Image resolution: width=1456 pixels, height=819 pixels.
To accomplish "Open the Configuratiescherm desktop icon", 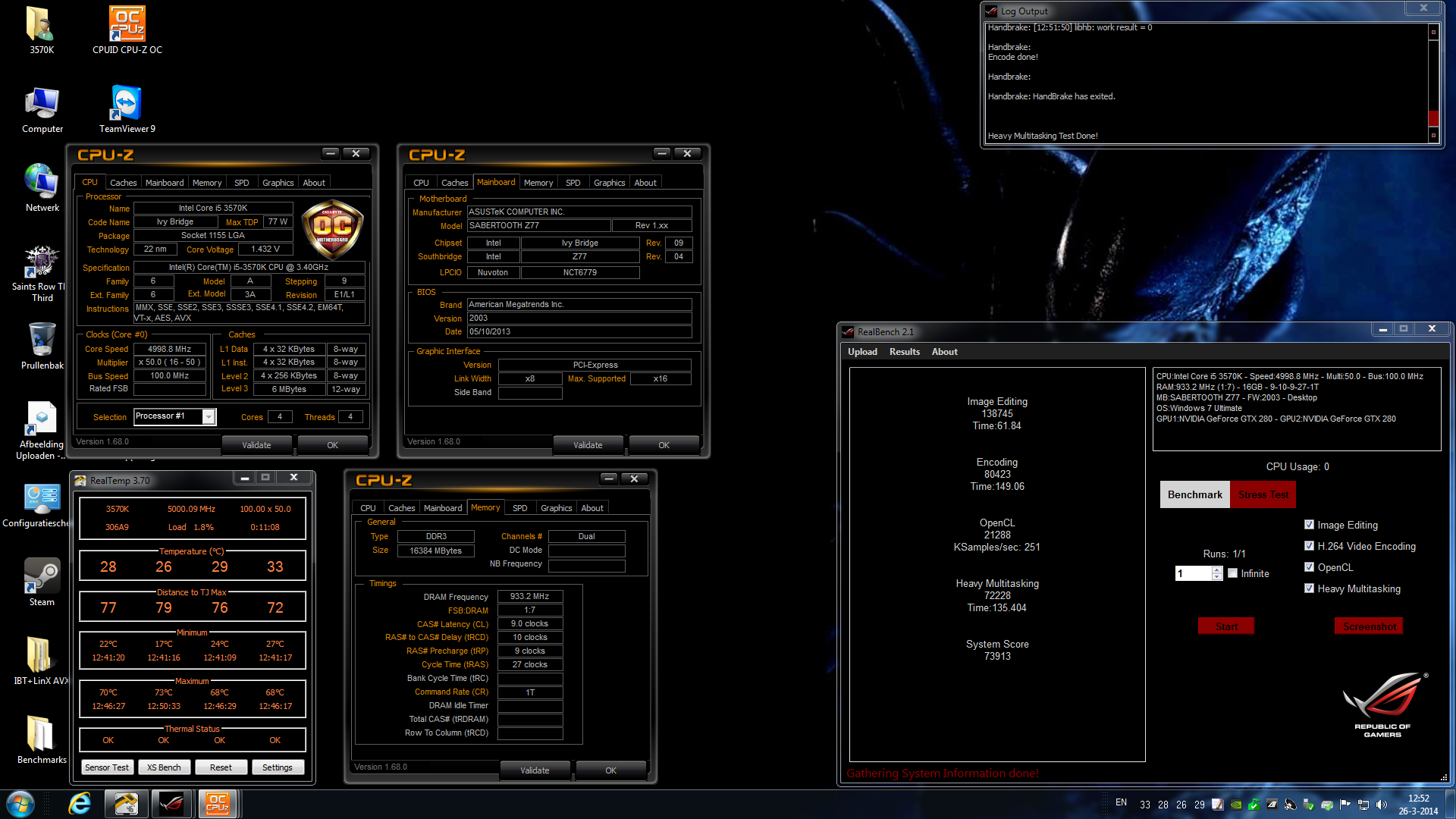I will (x=42, y=504).
